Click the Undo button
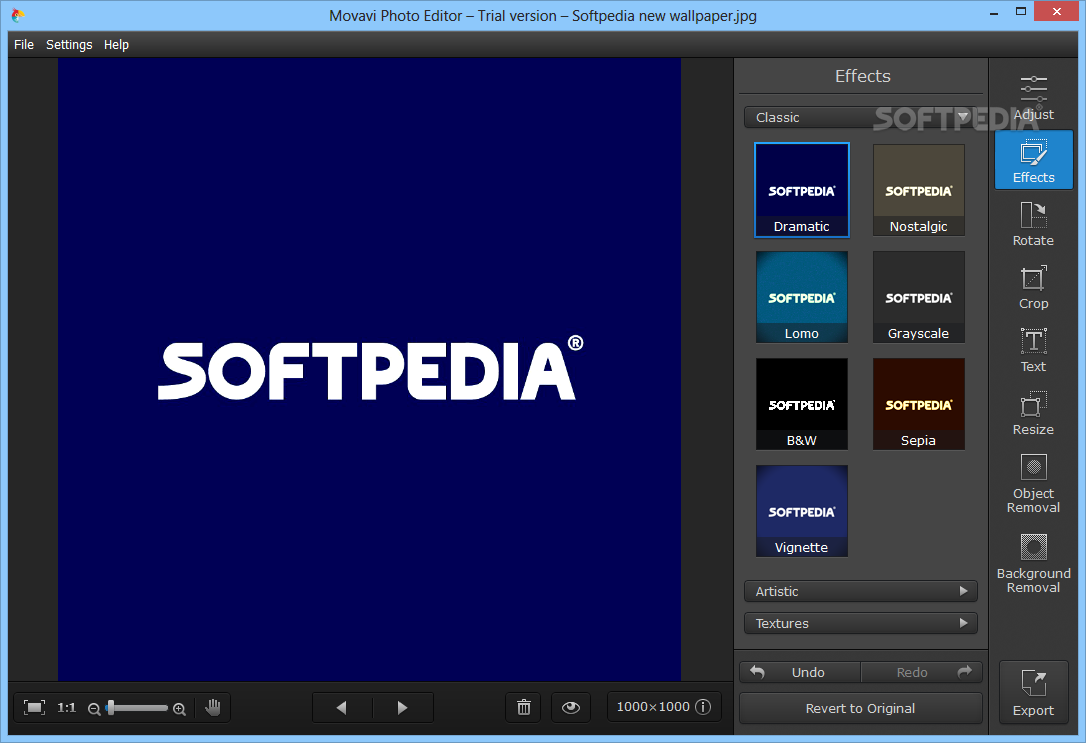1086x743 pixels. pos(800,672)
